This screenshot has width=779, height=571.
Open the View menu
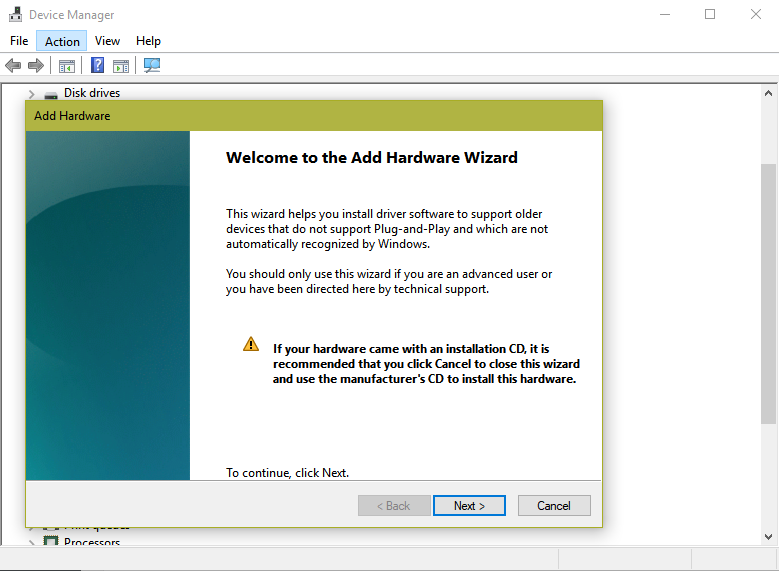[107, 41]
